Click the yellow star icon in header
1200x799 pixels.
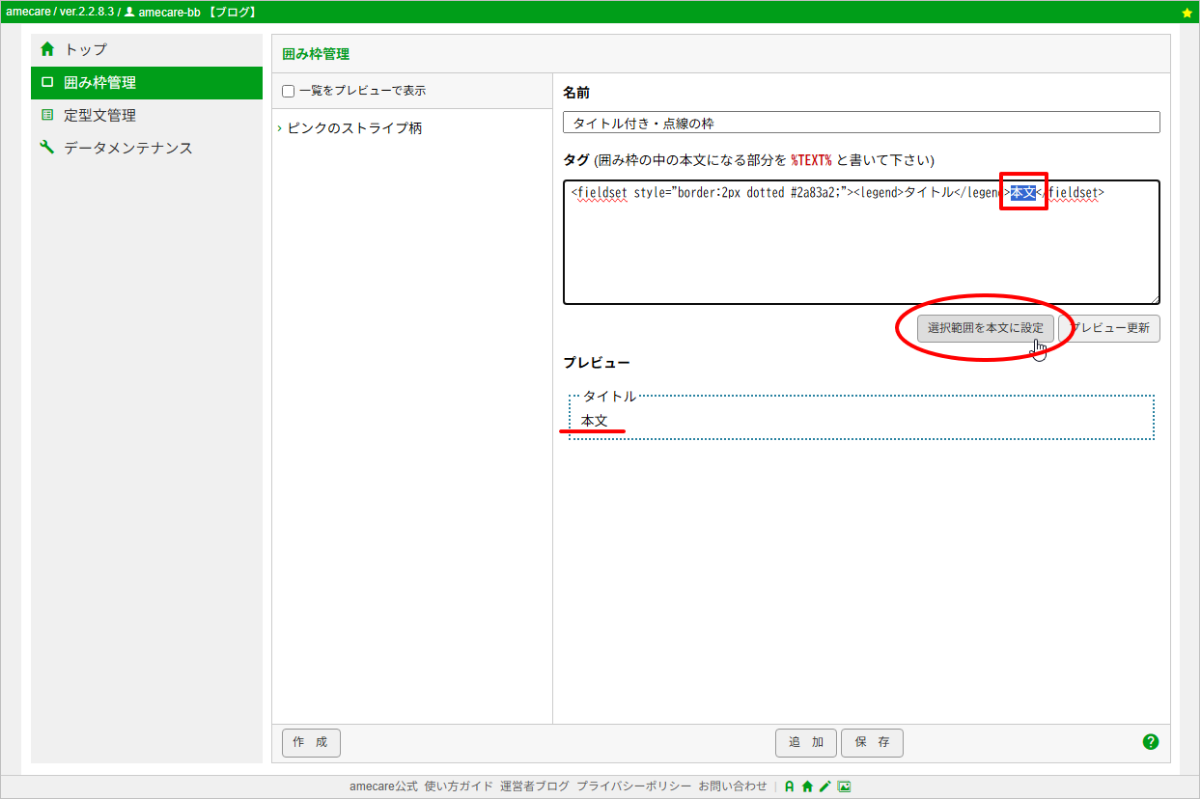(1186, 12)
